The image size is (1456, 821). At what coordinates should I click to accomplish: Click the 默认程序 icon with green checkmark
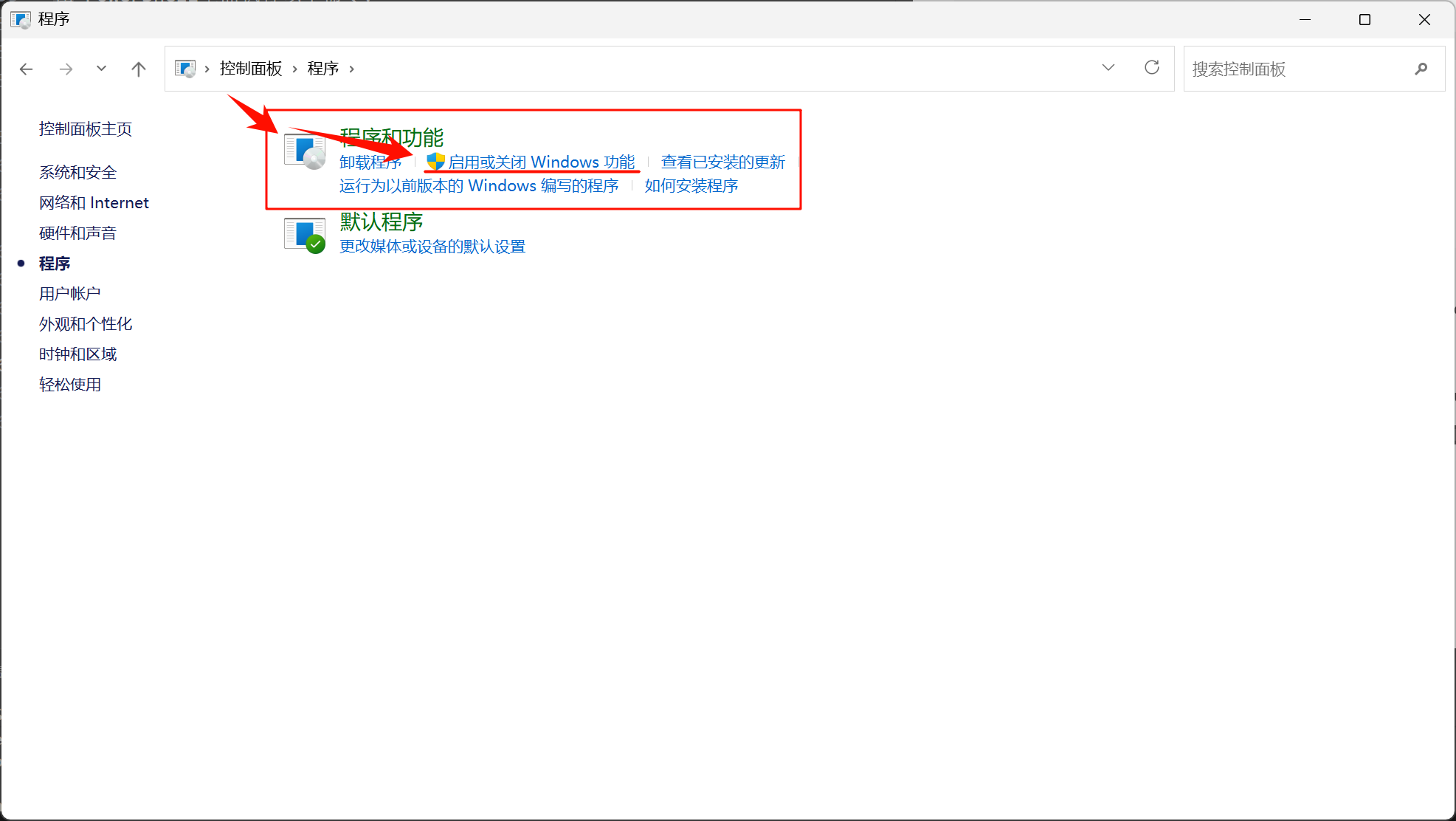[x=305, y=234]
